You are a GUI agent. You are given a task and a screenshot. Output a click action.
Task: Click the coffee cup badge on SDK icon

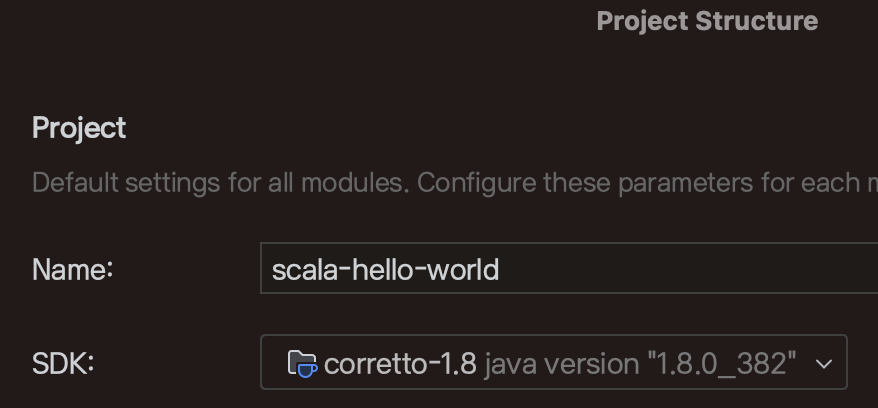pos(308,368)
